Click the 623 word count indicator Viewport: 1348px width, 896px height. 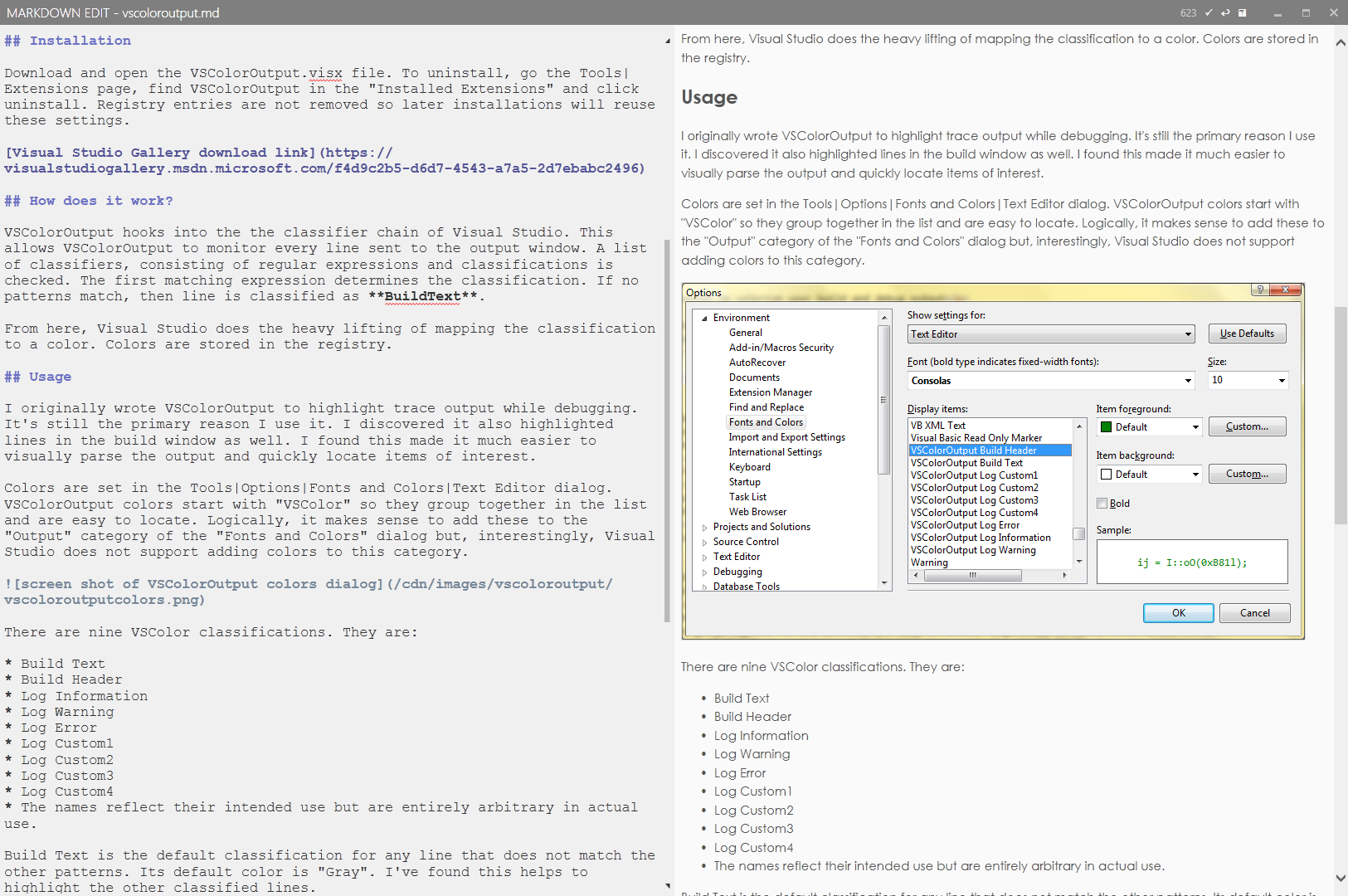coord(1188,13)
